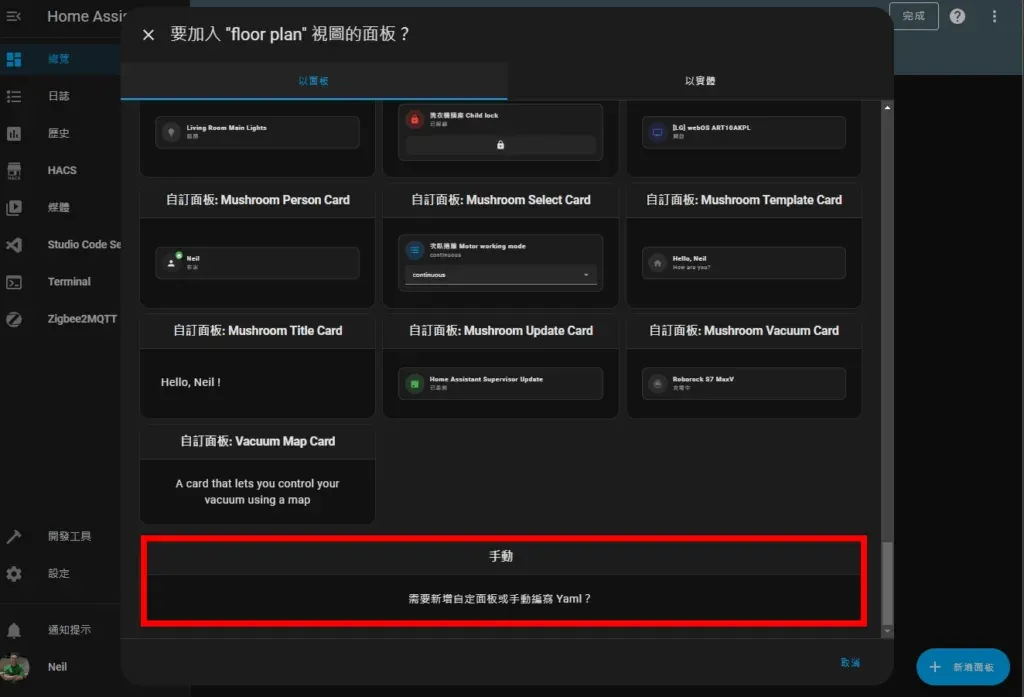Choose the 手動 manual card option
The image size is (1024, 697).
click(x=501, y=581)
